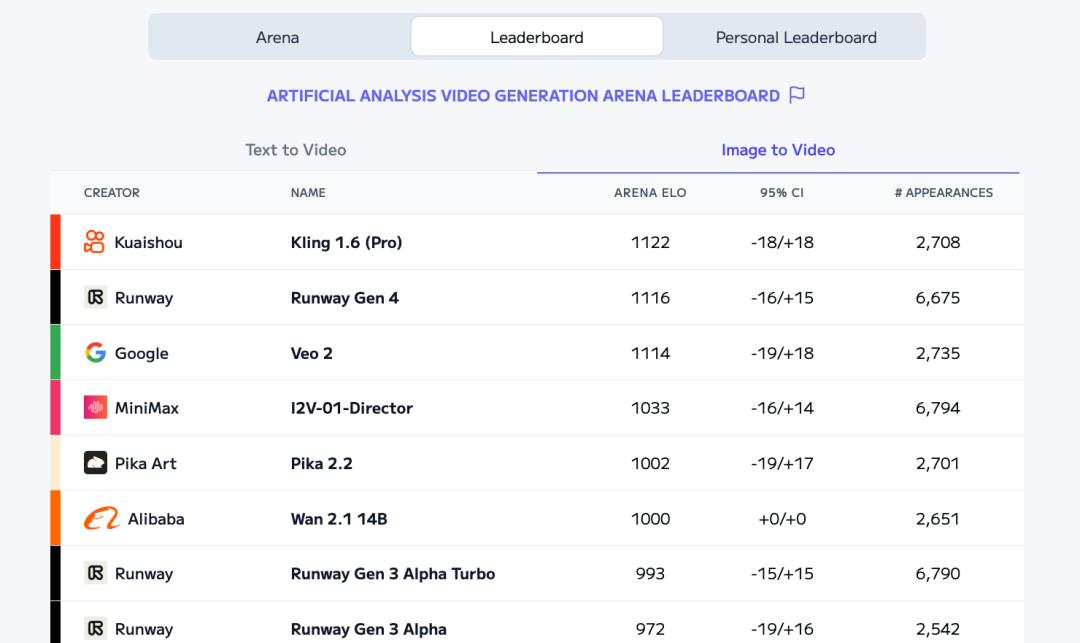Click the appearances count 6,790
This screenshot has height=643, width=1080.
[x=937, y=573]
